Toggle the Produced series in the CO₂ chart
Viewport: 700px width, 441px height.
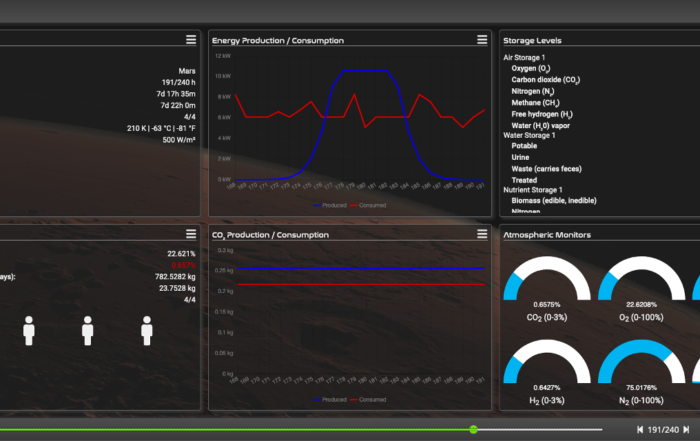coord(330,399)
